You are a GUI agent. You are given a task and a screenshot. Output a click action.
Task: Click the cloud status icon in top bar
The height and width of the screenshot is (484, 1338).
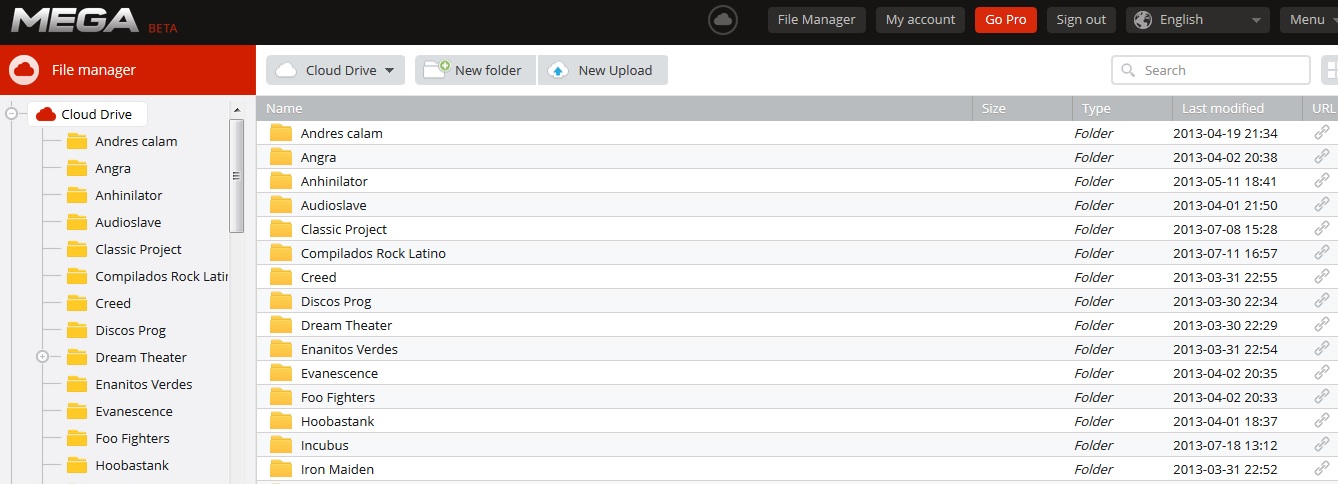point(723,20)
